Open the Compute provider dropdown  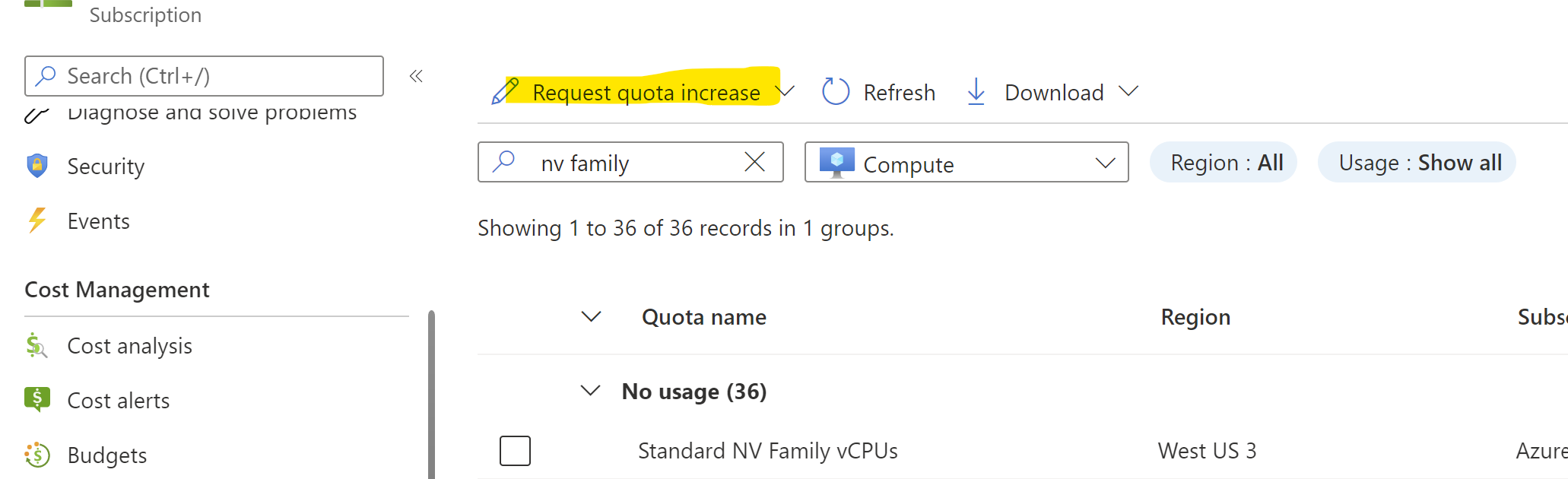pyautogui.click(x=967, y=162)
